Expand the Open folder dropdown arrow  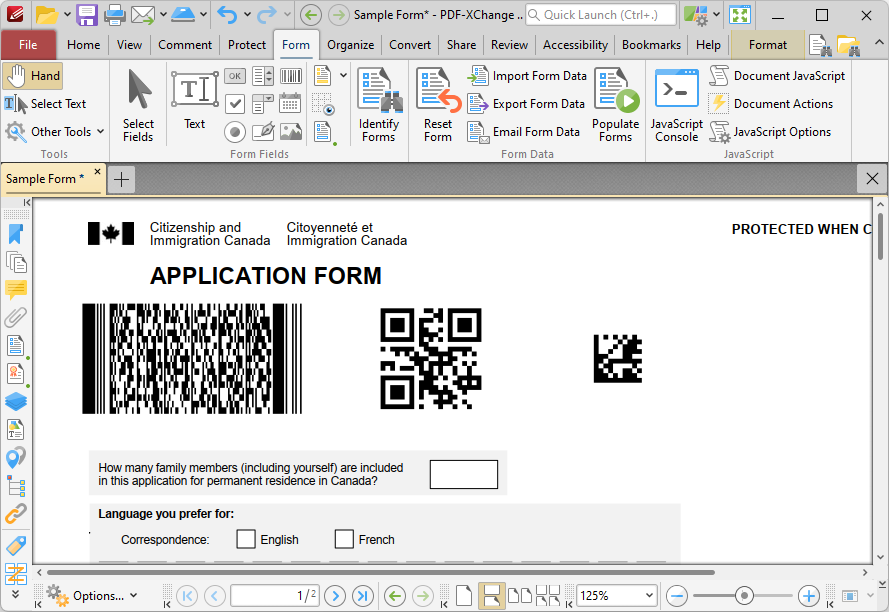point(67,15)
